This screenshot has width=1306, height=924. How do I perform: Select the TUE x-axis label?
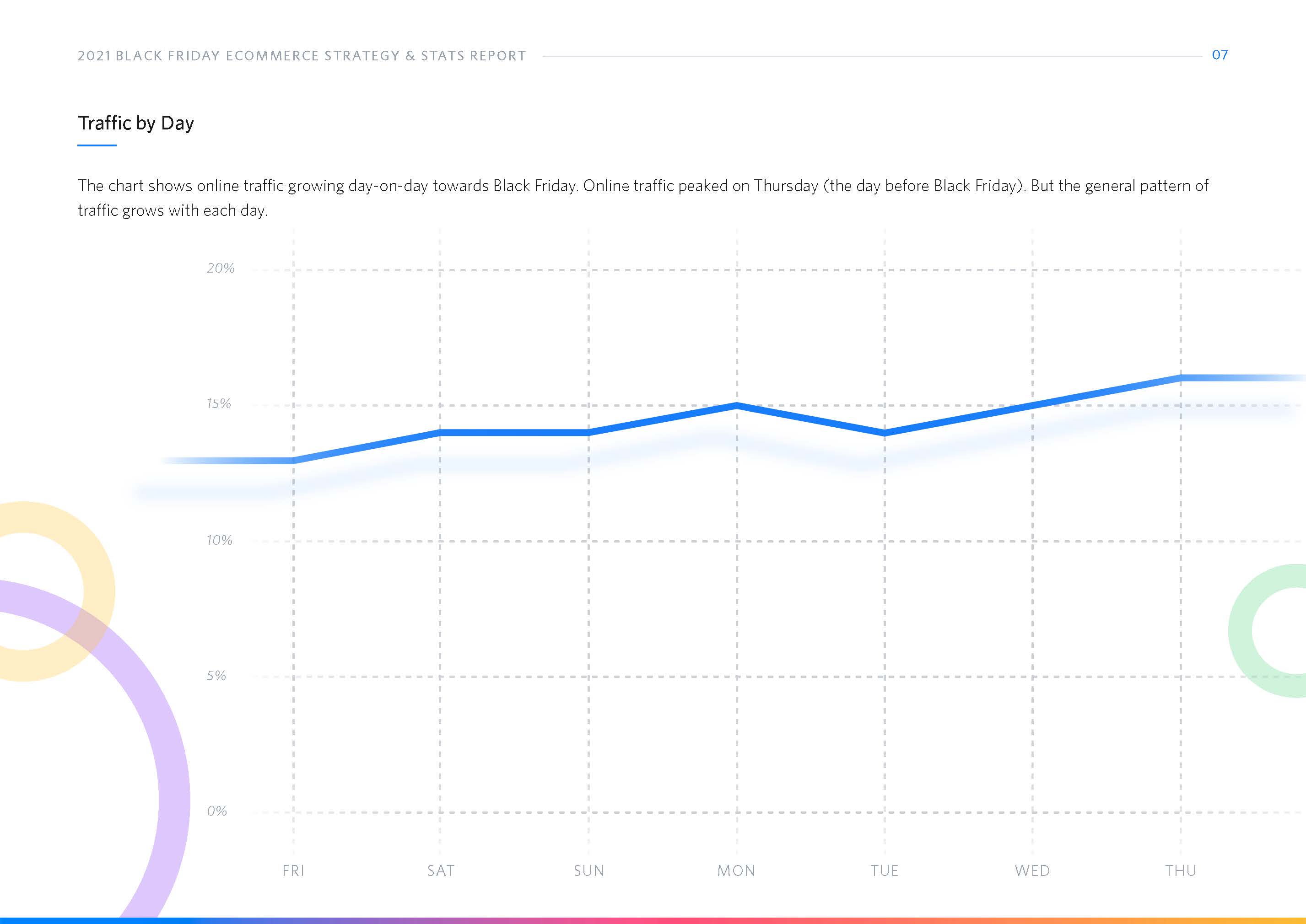coord(885,870)
